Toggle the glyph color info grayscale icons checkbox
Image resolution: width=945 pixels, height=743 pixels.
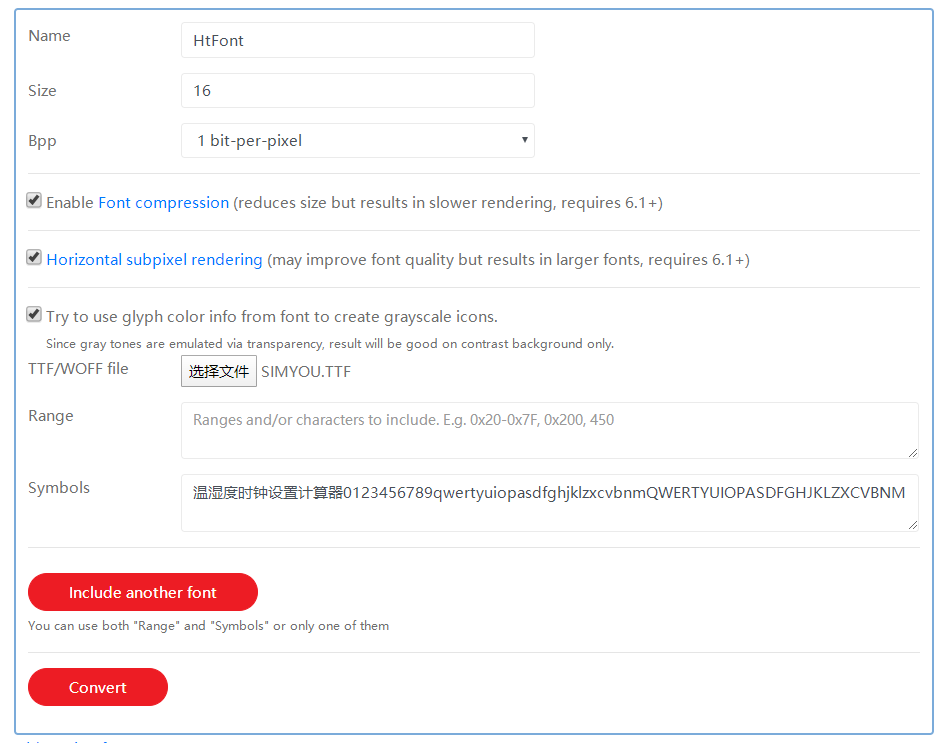click(x=34, y=315)
